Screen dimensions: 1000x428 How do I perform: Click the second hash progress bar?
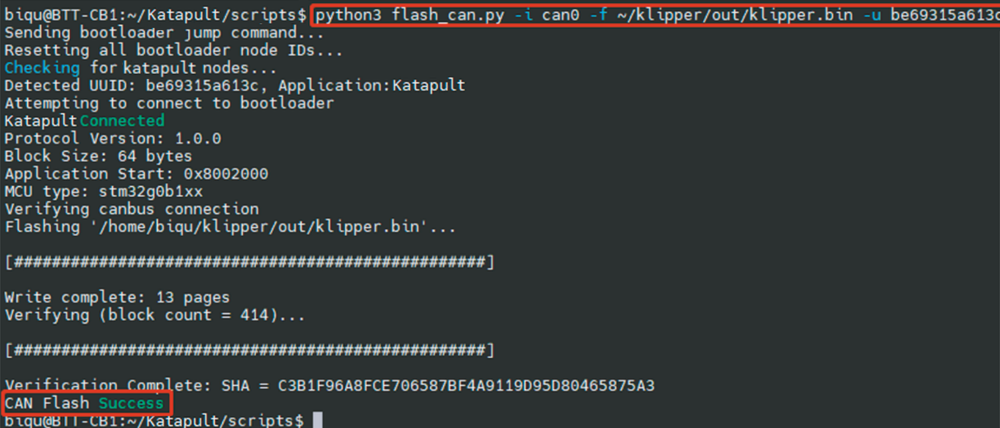[x=249, y=350]
